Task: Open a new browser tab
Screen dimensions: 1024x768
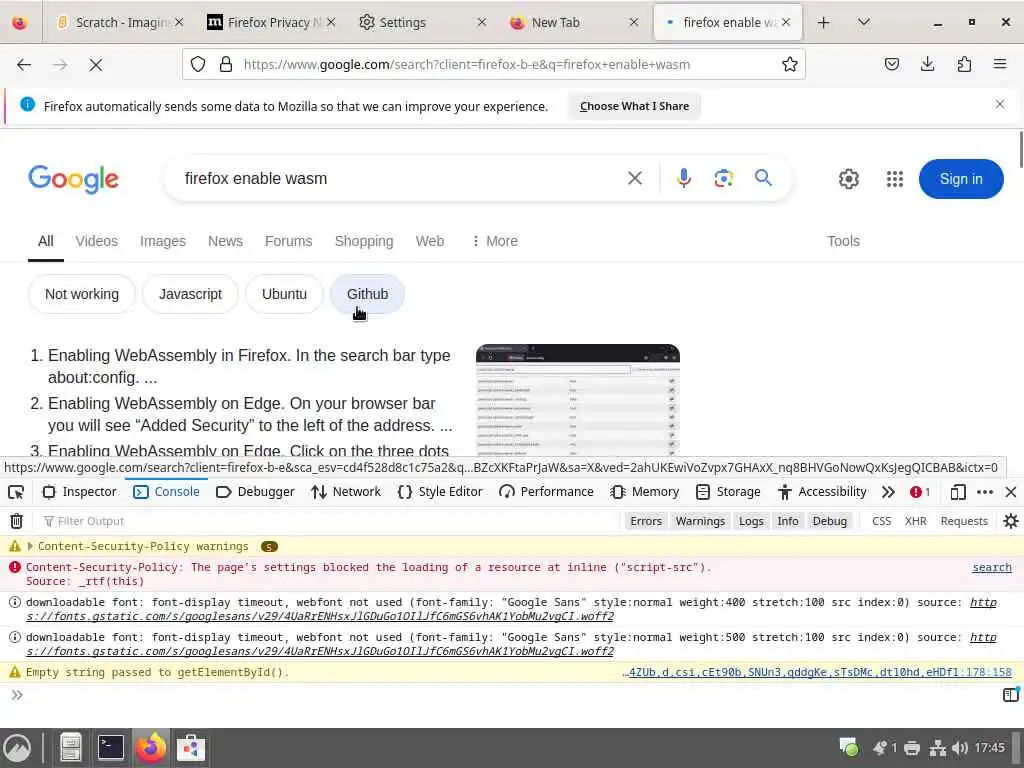Action: pos(824,22)
